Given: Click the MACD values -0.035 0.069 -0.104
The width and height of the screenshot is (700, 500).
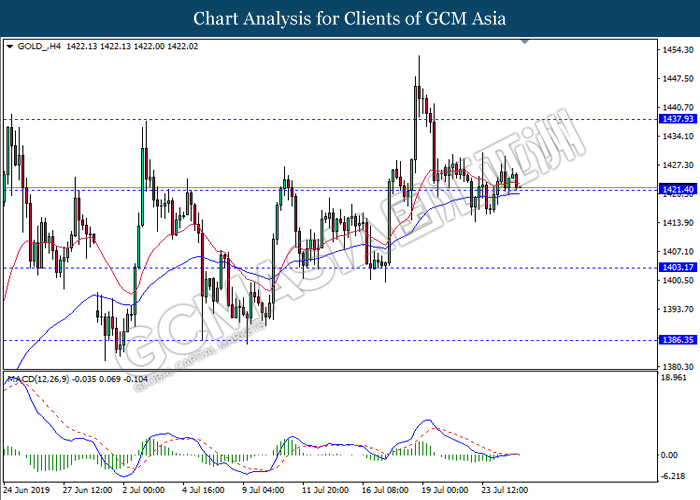Looking at the screenshot, I should pyautogui.click(x=110, y=379).
